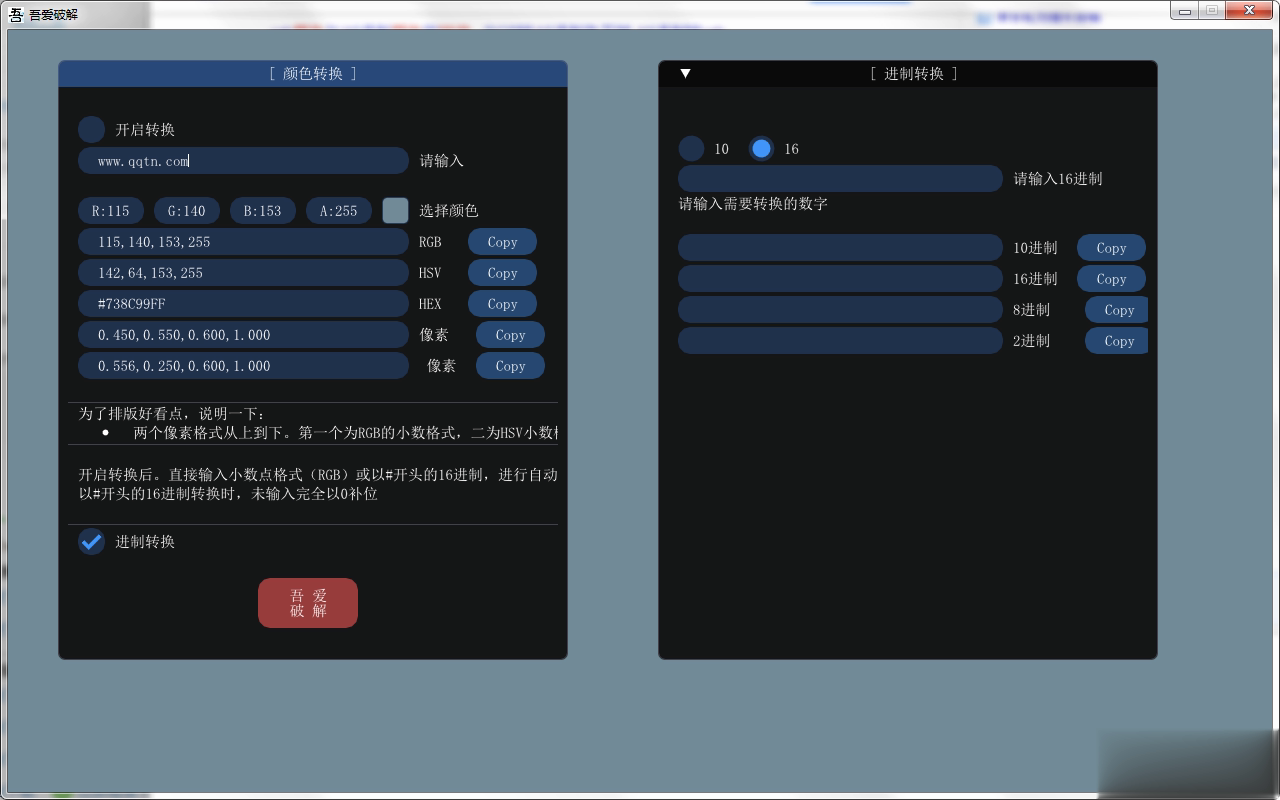
Task: Click the 10进制 output field
Action: 840,248
